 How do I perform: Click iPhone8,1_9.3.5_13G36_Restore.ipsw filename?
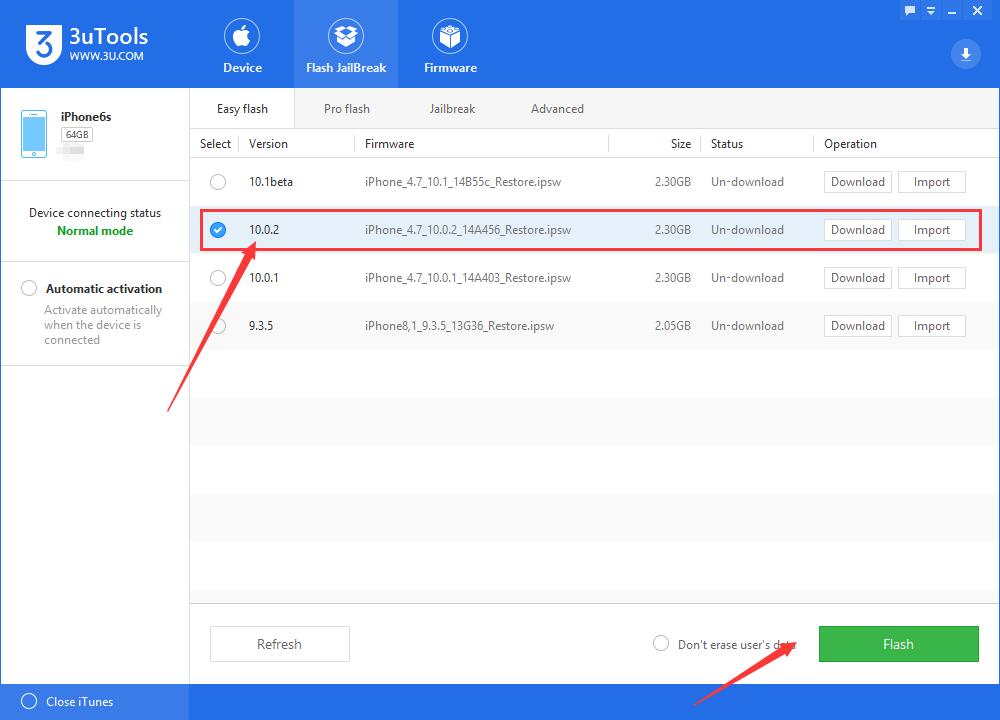[459, 326]
